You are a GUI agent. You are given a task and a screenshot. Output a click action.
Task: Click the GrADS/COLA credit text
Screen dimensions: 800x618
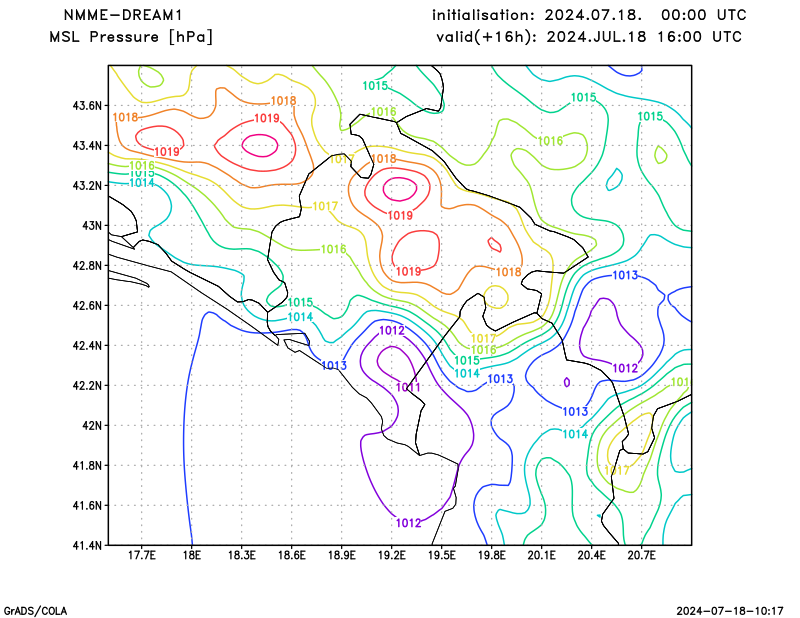35,611
